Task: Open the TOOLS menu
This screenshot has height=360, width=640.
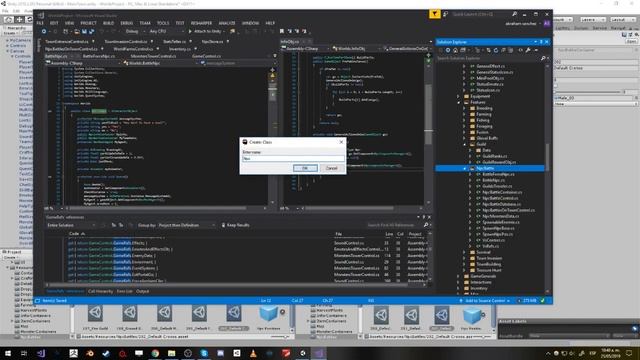Action: click(x=163, y=23)
